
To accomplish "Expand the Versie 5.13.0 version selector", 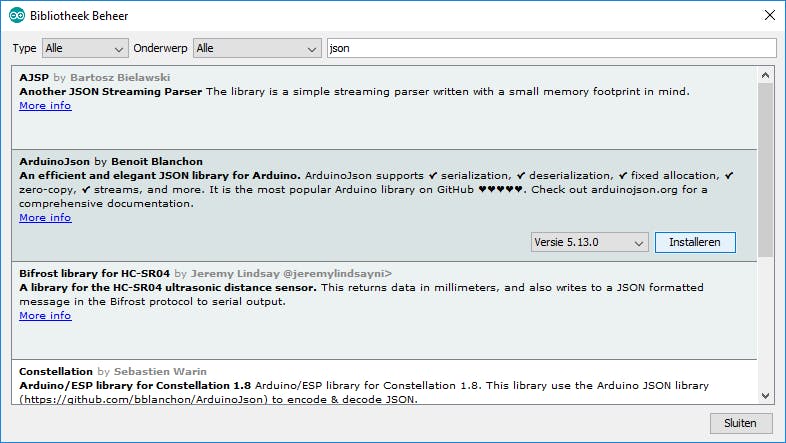I will (x=590, y=243).
